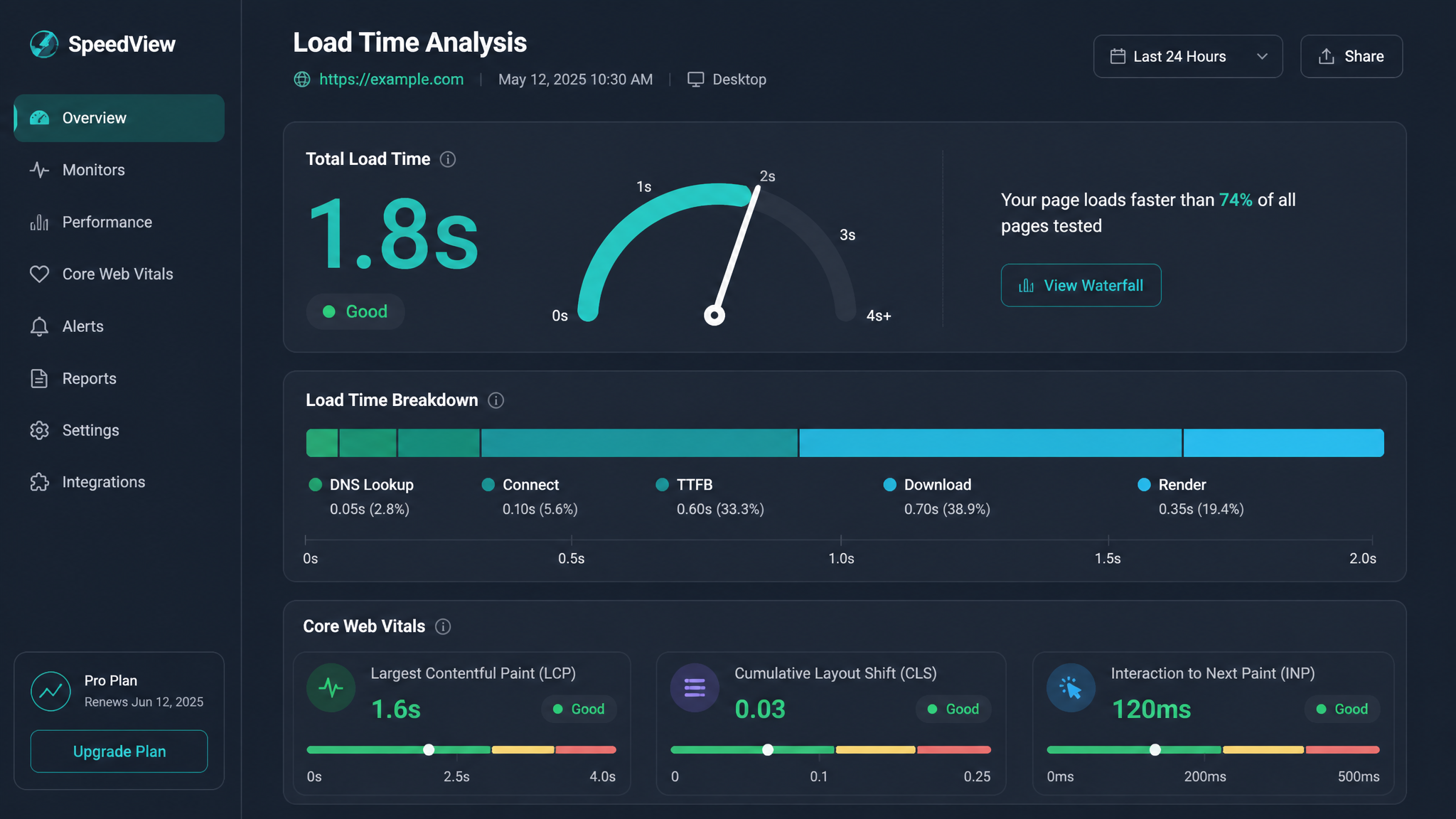1456x819 pixels.
Task: Go to the Core Web Vitals sidebar page
Action: (119, 274)
